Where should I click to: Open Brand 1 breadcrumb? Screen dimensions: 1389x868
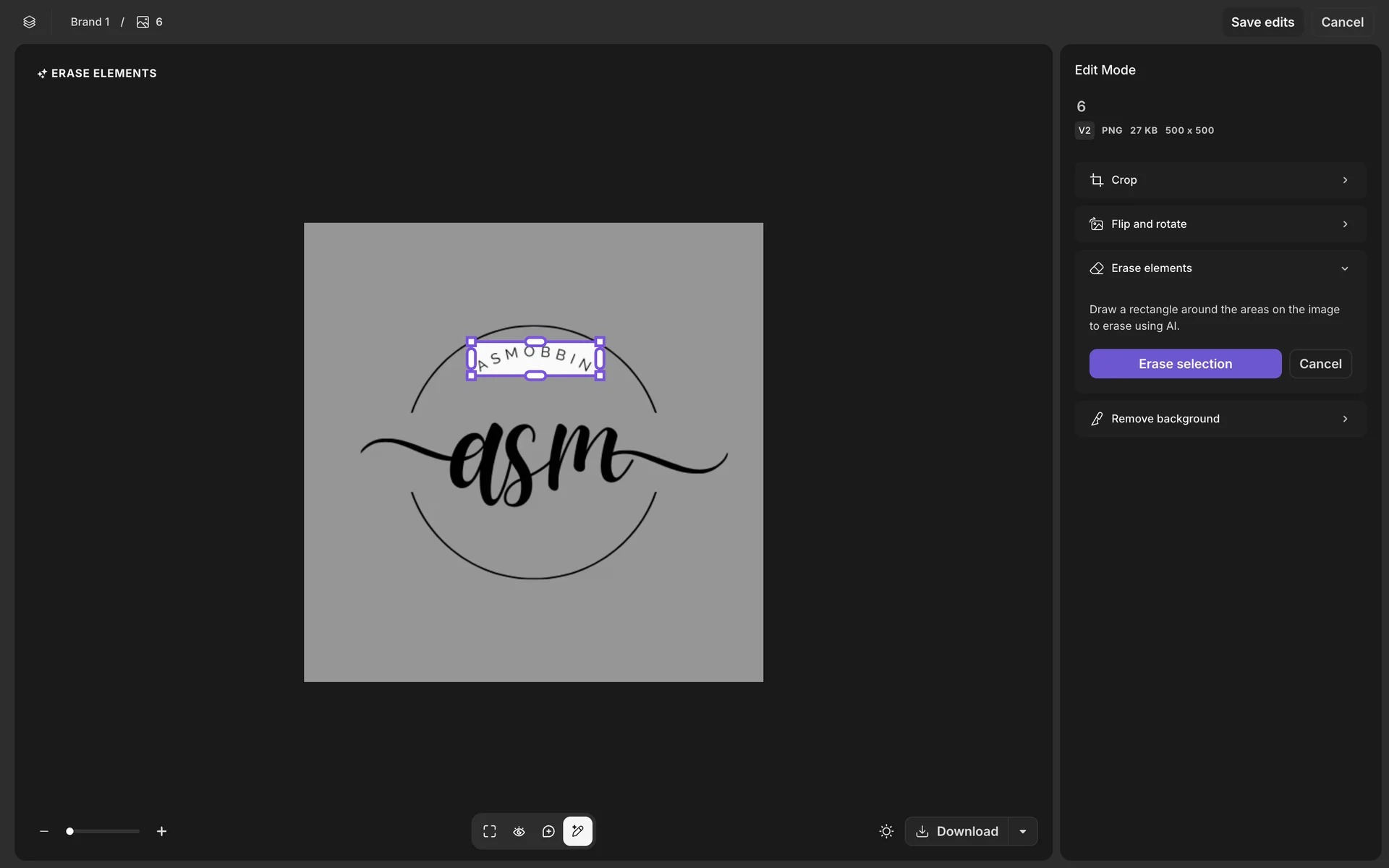[x=90, y=22]
